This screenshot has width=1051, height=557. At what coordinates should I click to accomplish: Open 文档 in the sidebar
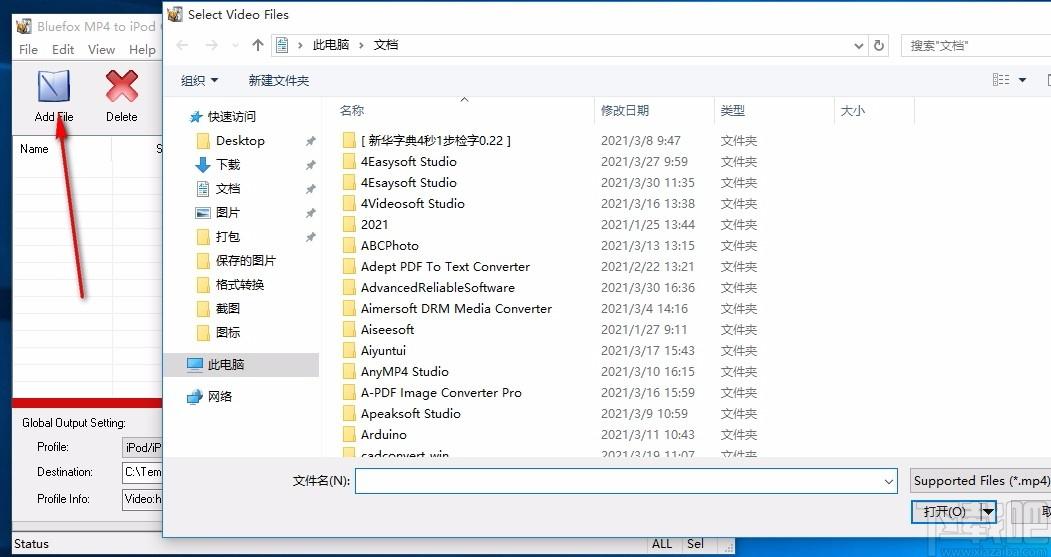point(228,189)
